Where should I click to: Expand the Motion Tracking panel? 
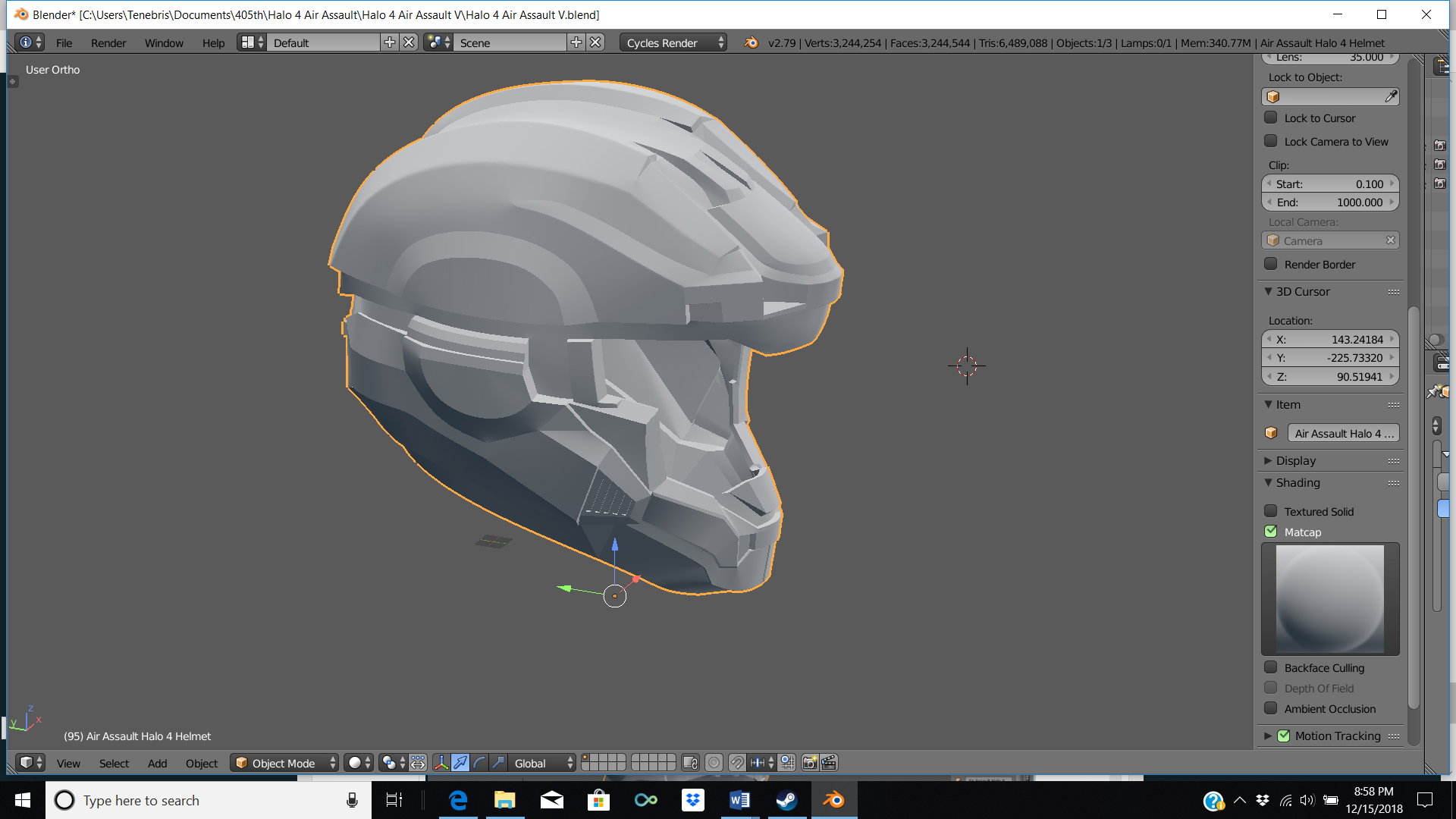[1268, 736]
